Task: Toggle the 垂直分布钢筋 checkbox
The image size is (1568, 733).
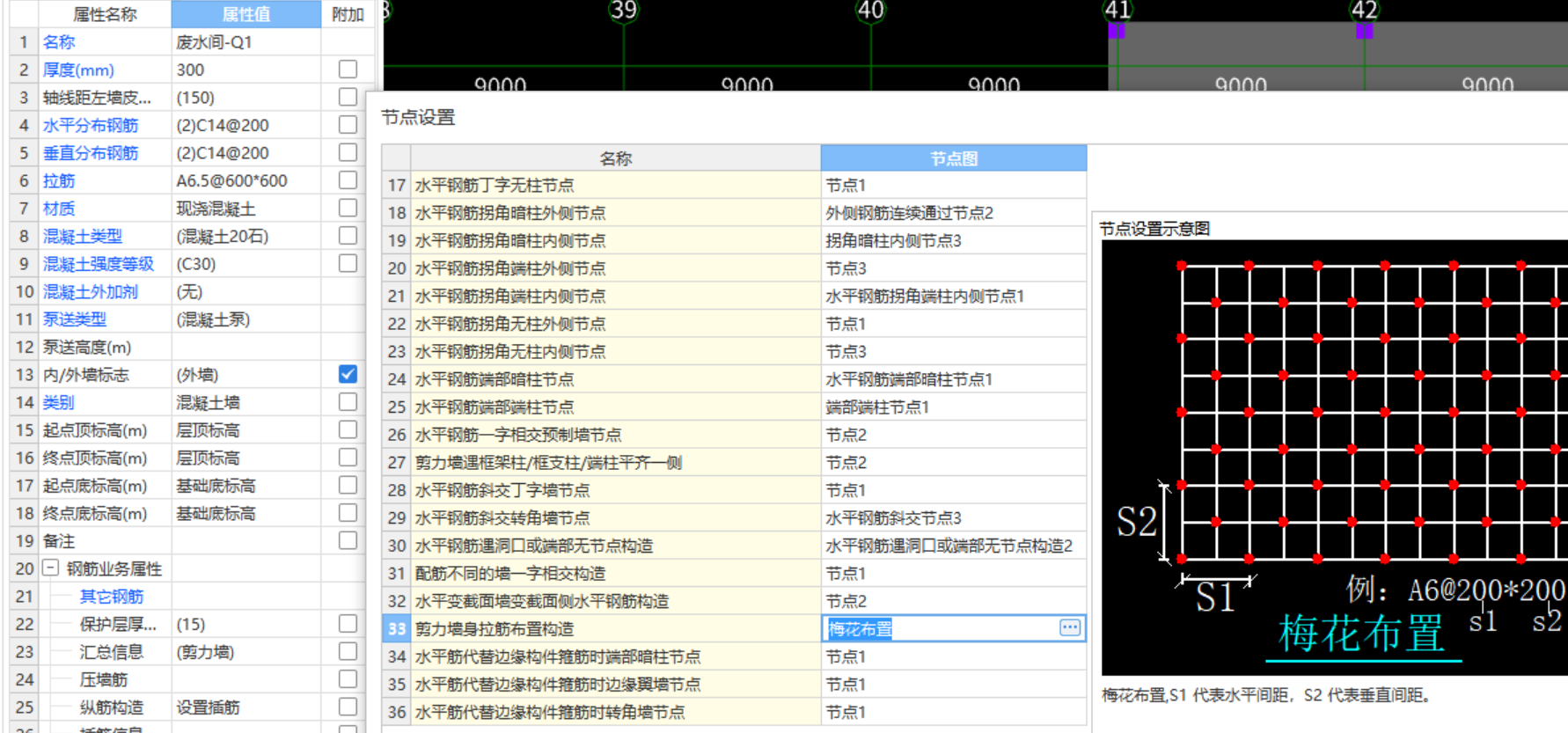Action: pyautogui.click(x=348, y=152)
